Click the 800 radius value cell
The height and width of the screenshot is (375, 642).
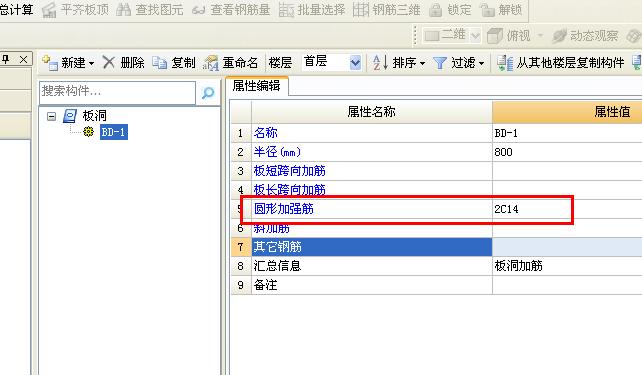click(x=567, y=152)
